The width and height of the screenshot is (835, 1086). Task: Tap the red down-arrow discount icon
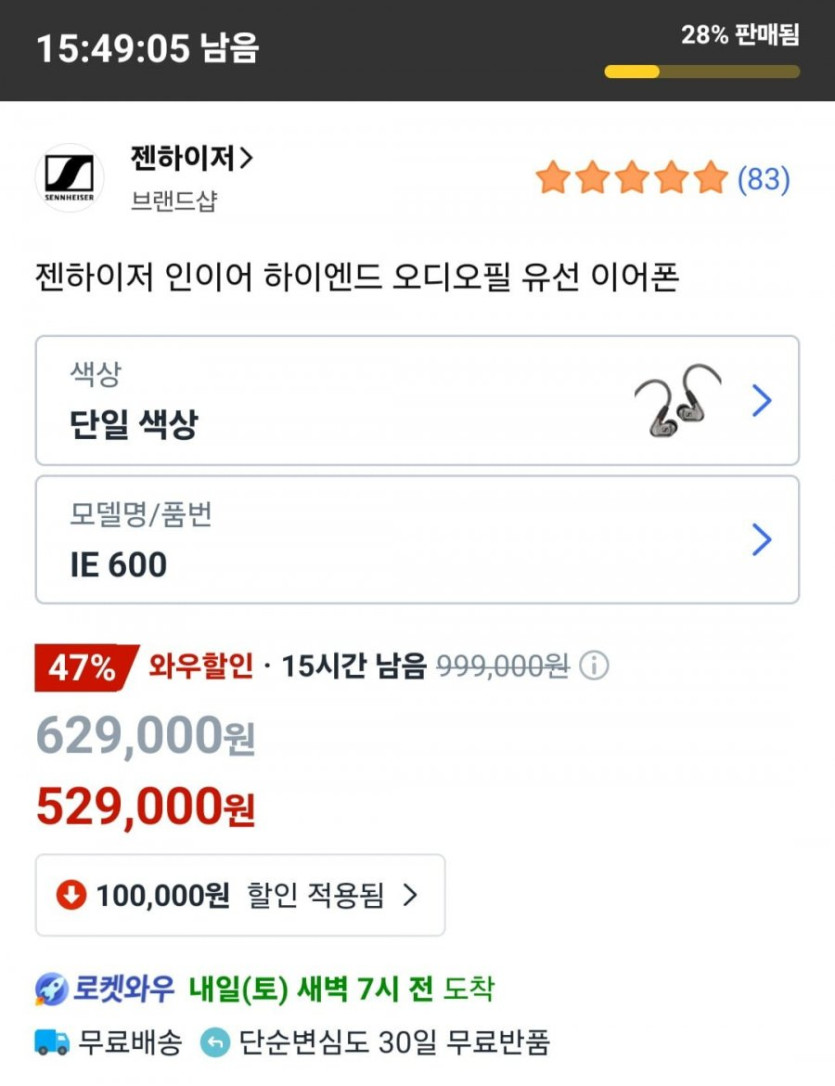[x=72, y=895]
